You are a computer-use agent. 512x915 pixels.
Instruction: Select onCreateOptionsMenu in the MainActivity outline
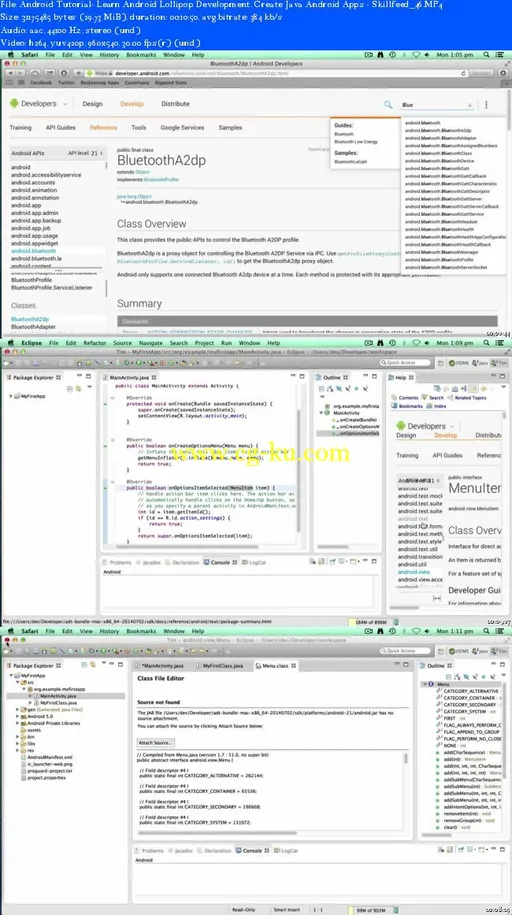point(356,427)
